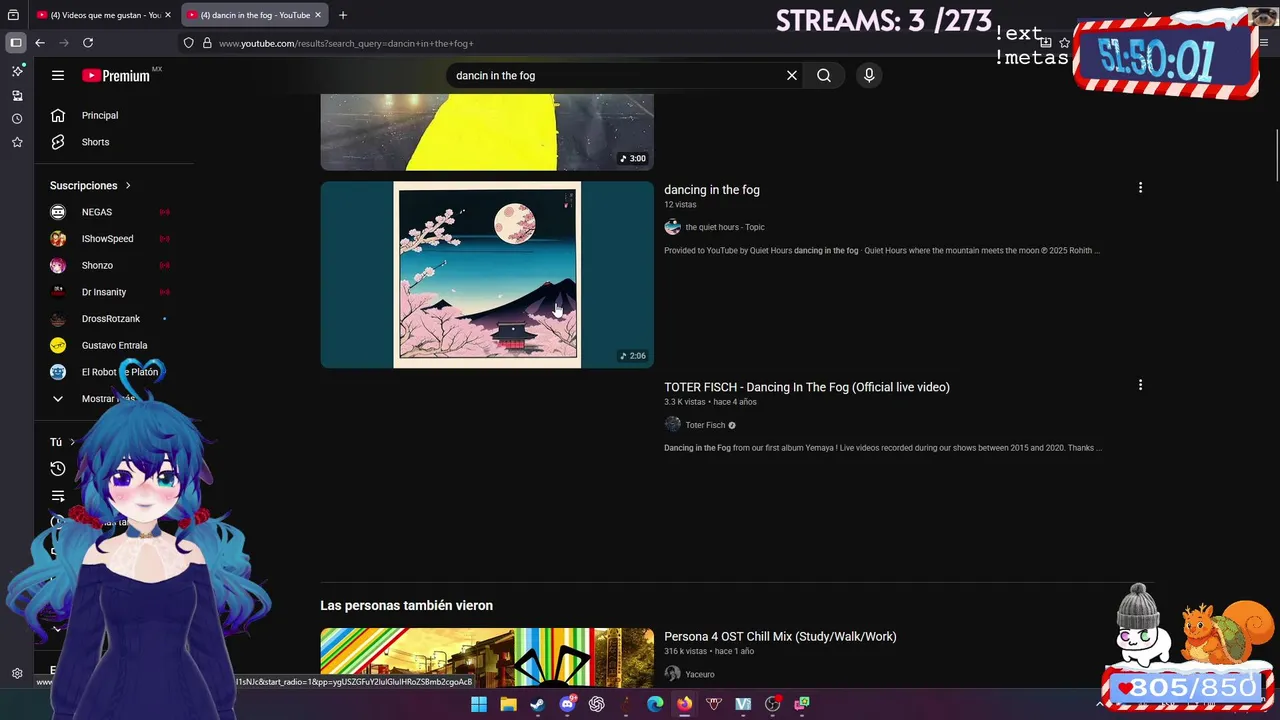Open options menu for TOTER FISCH video

pyautogui.click(x=1140, y=385)
